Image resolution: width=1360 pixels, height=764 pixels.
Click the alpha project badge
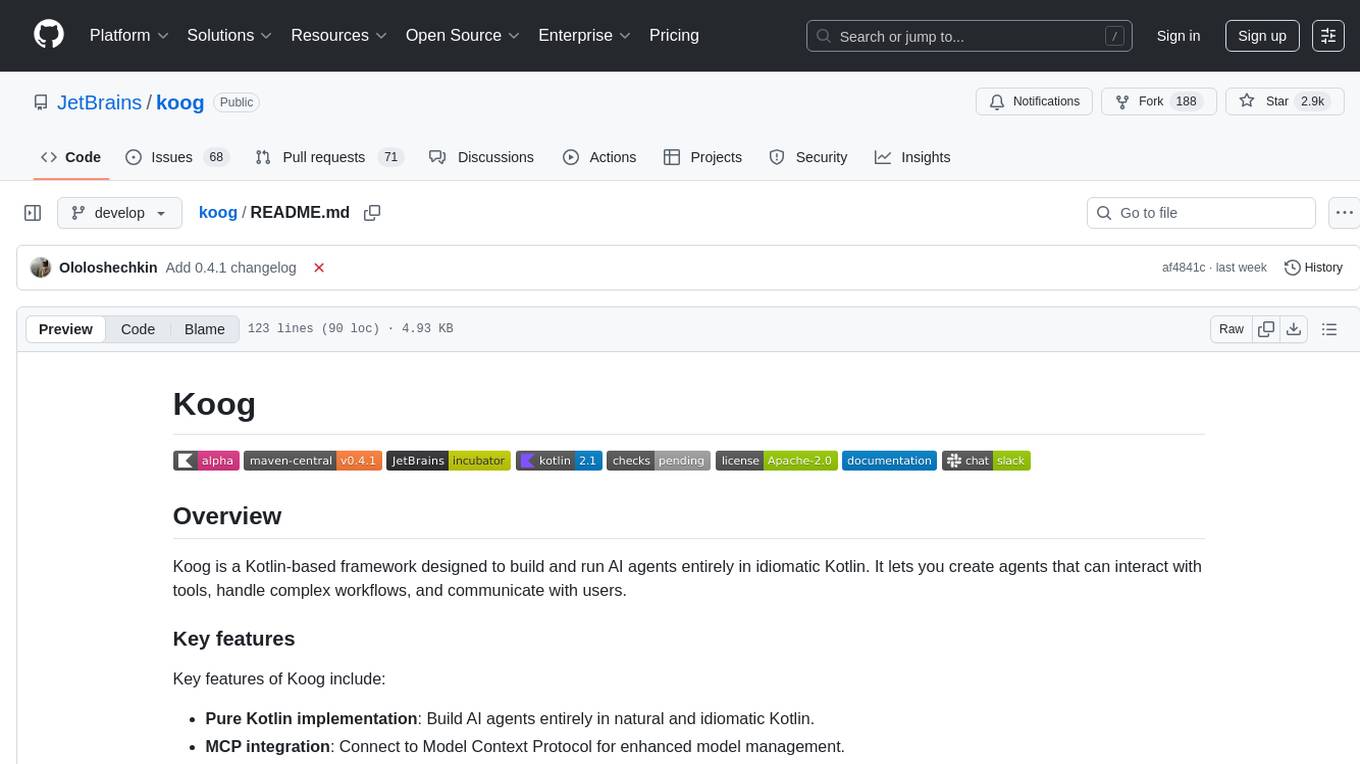click(x=206, y=461)
